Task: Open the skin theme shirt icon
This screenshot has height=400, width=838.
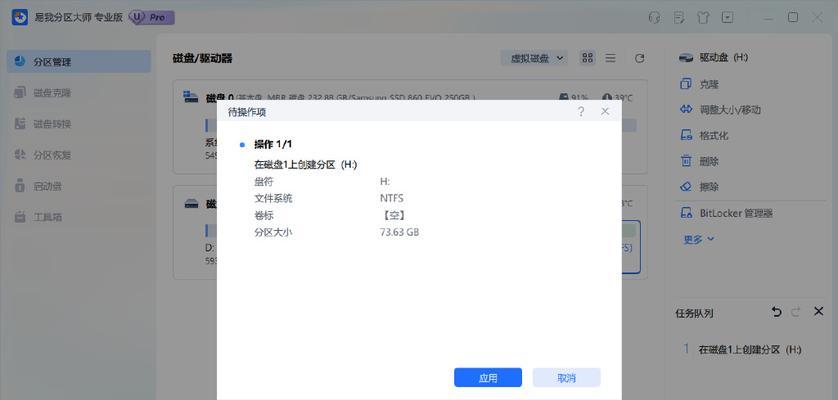Action: tap(703, 18)
